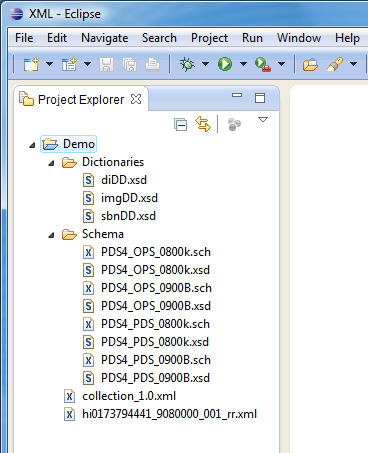
Task: Click the green Run button icon
Action: pyautogui.click(x=225, y=64)
